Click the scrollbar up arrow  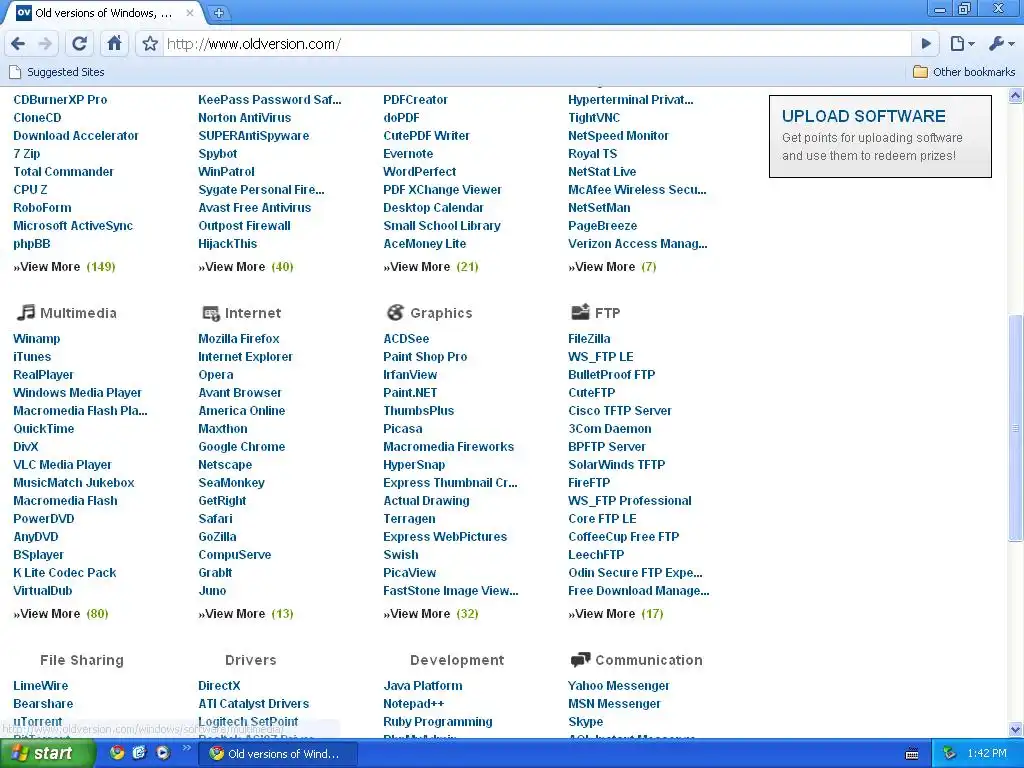(1015, 96)
